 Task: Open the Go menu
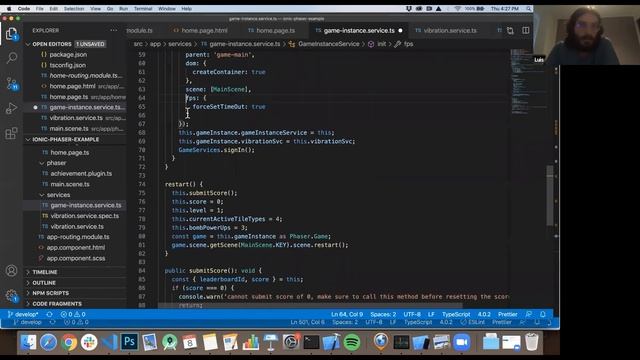(x=110, y=9)
